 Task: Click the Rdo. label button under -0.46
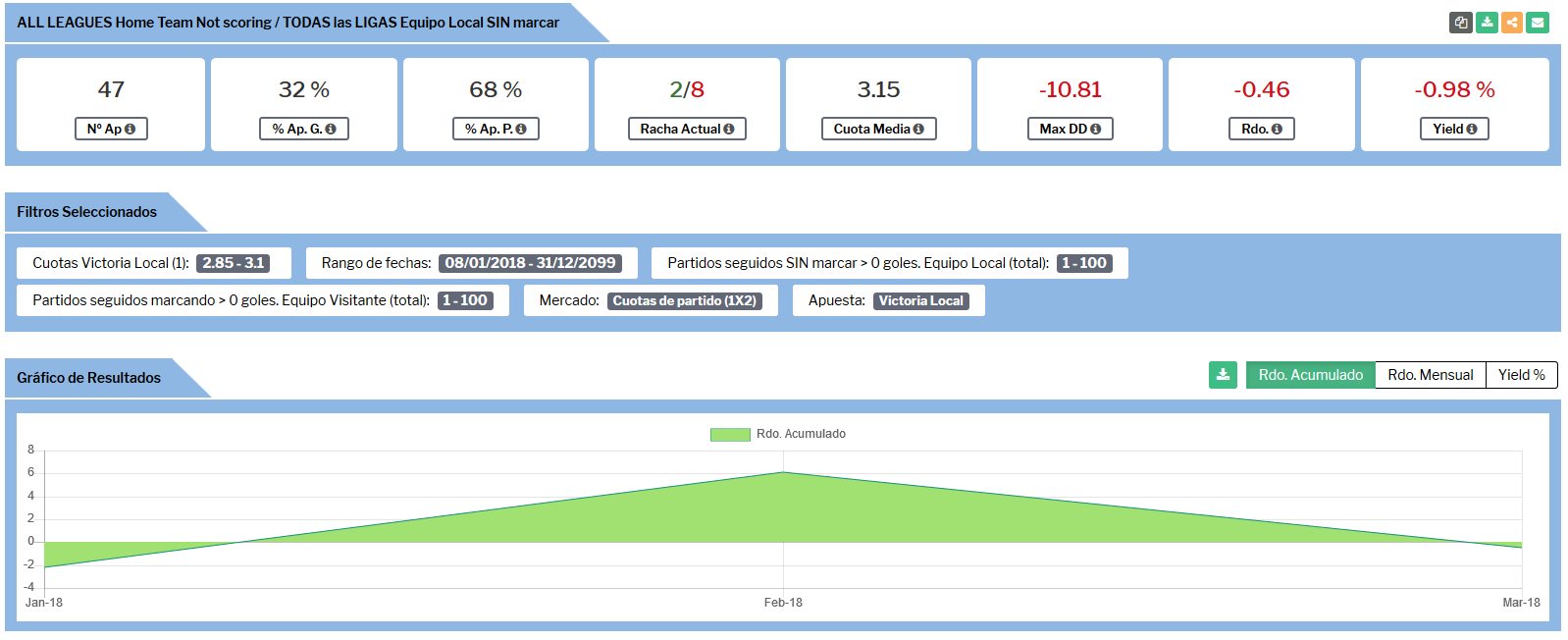click(1262, 129)
